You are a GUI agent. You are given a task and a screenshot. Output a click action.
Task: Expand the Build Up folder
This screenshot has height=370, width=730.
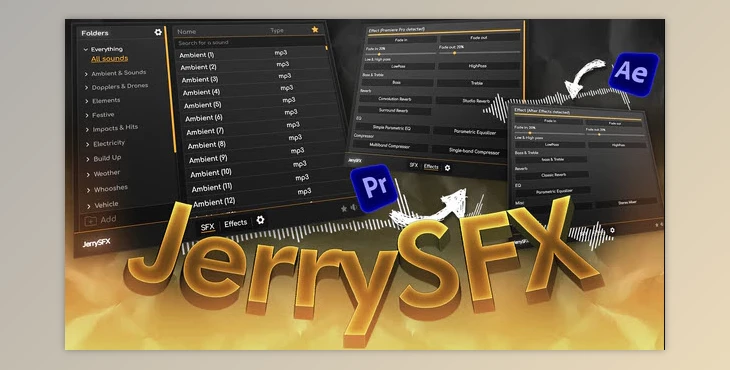[88, 159]
